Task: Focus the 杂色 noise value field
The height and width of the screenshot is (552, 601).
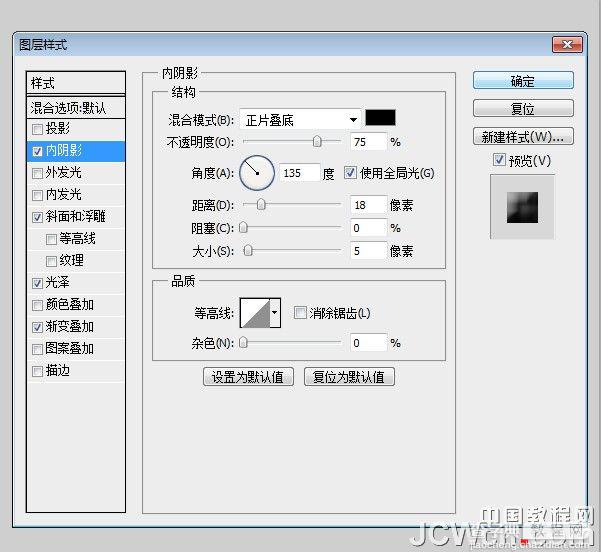Action: (x=368, y=343)
